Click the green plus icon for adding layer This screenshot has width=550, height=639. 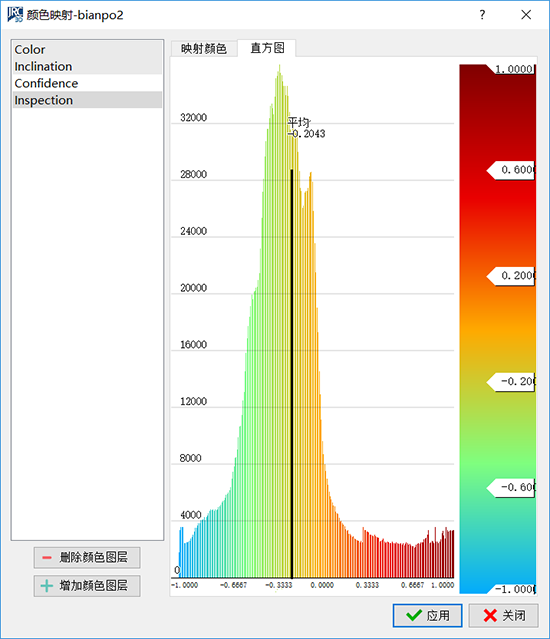tap(47, 586)
